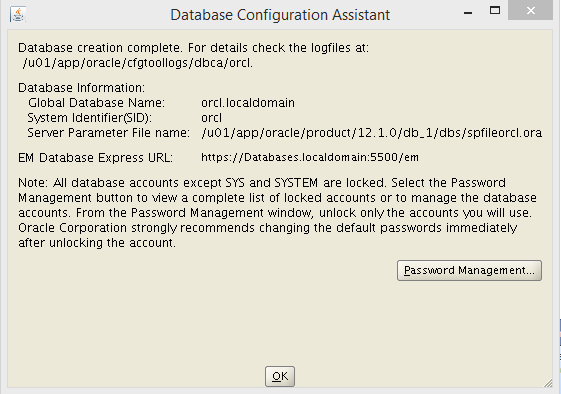Click the window resize grip at bottom corner
Screen dimensions: 561x394
[x=548, y=383]
